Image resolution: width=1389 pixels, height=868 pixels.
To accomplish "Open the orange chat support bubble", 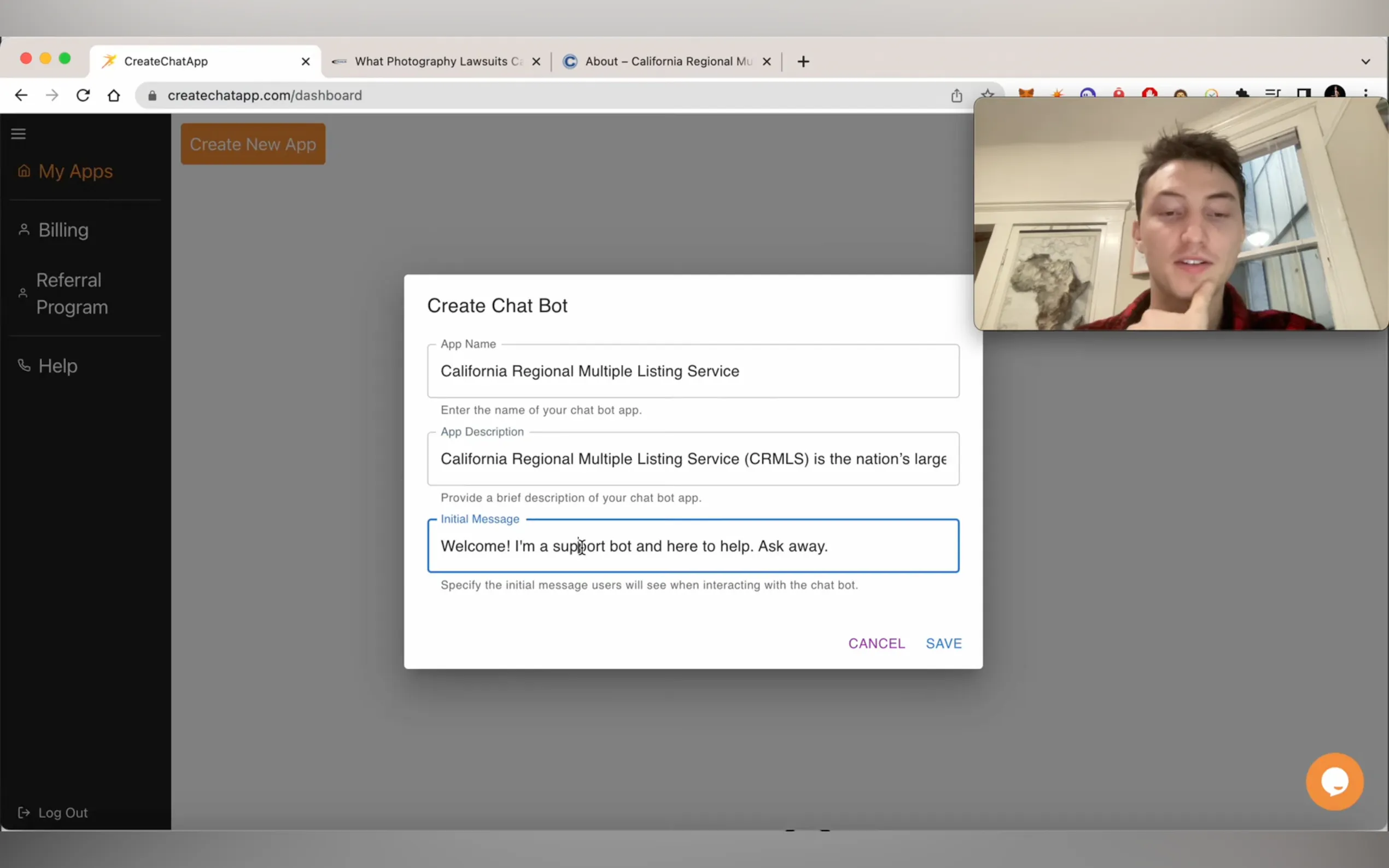I will (x=1334, y=781).
